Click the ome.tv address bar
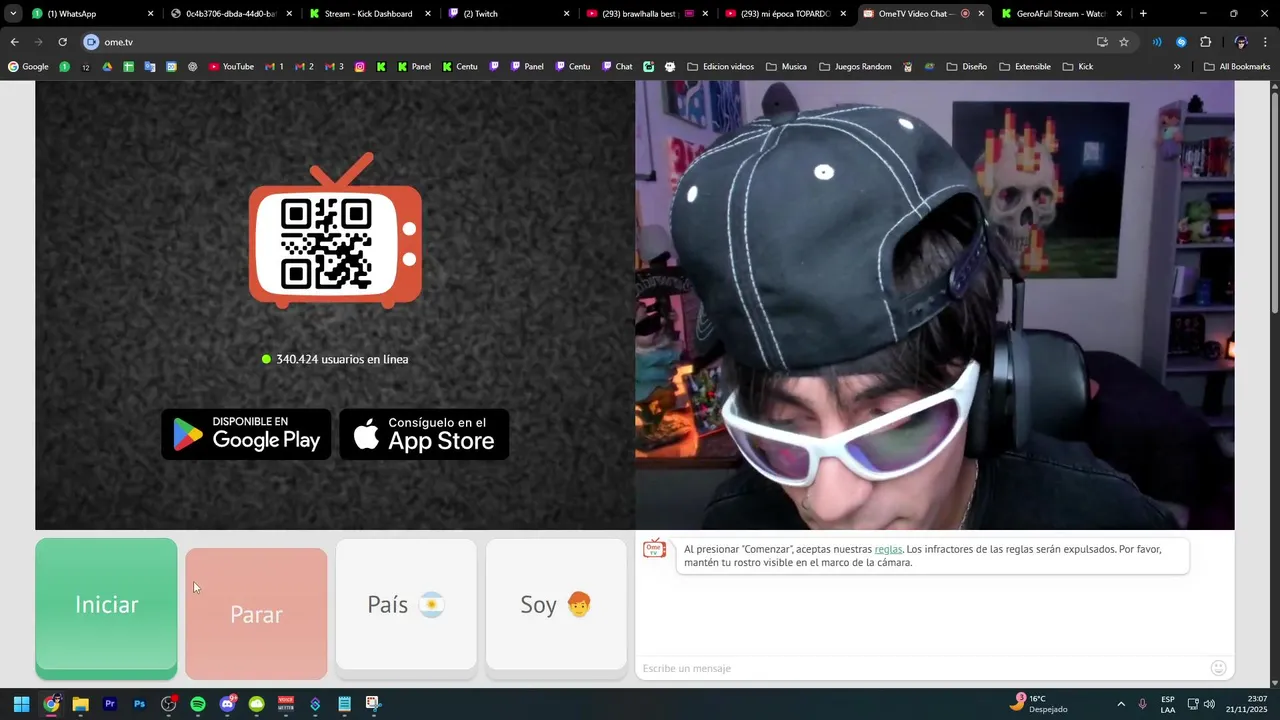This screenshot has height=720, width=1280. tap(590, 42)
